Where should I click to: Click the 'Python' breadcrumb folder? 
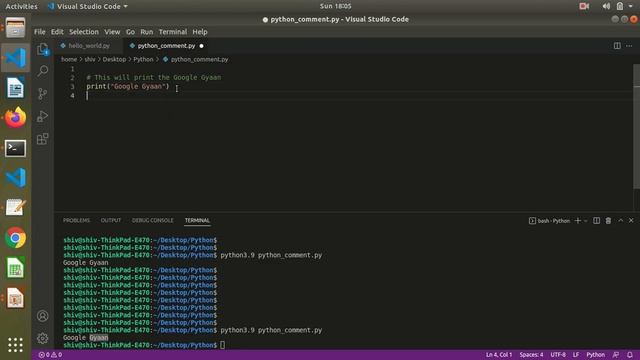(143, 60)
